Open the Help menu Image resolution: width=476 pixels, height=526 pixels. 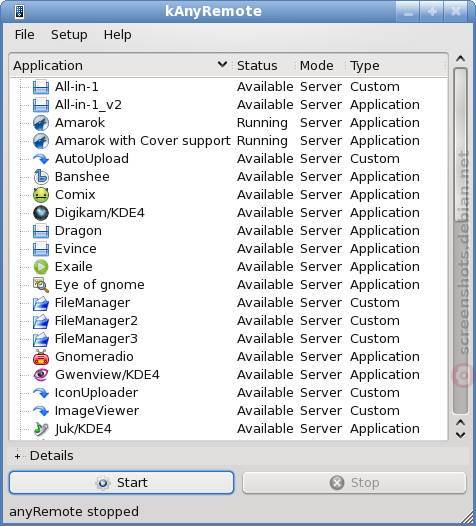tap(117, 35)
